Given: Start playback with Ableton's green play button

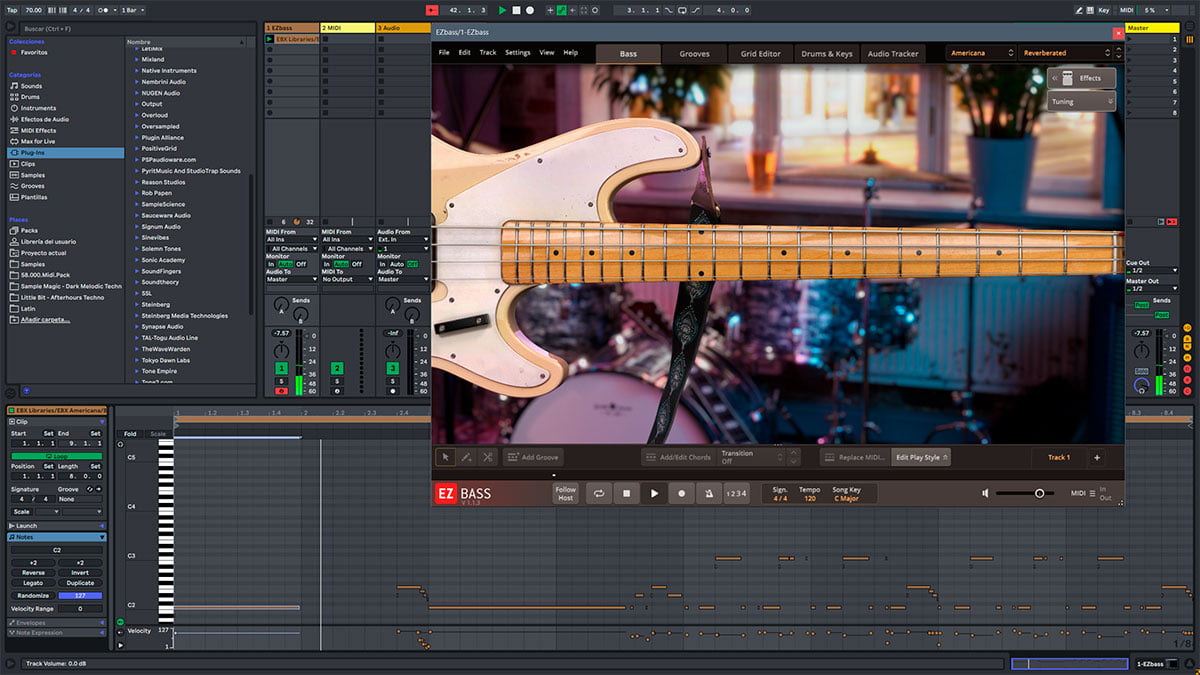Looking at the screenshot, I should point(503,10).
